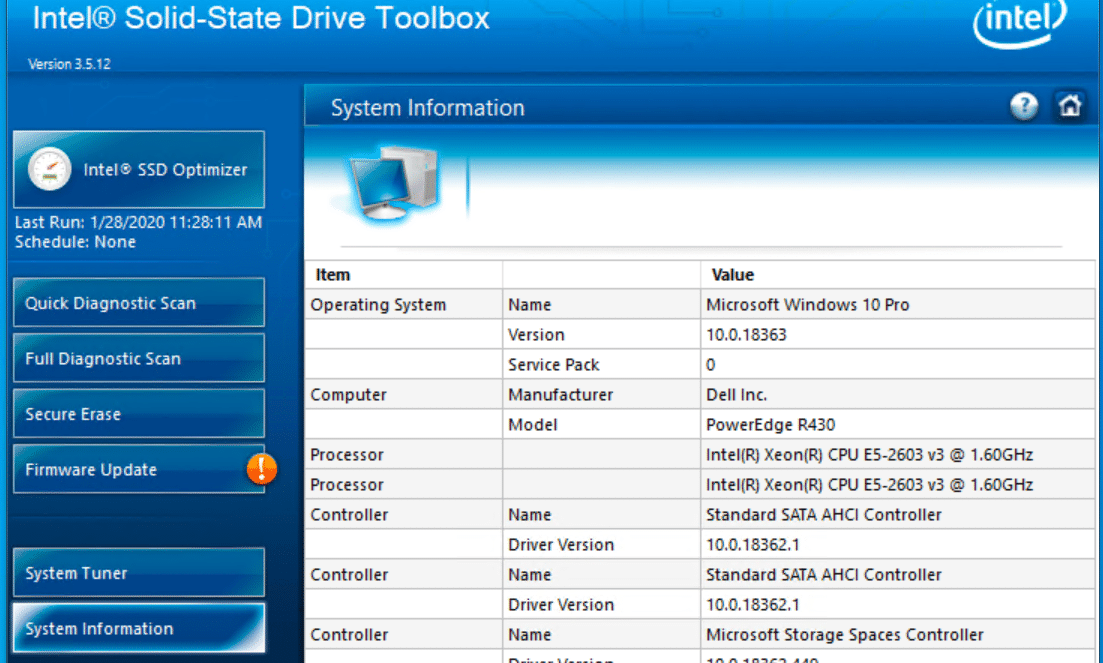Viewport: 1103px width, 663px height.
Task: Open the System Tuner
Action: pyautogui.click(x=139, y=573)
